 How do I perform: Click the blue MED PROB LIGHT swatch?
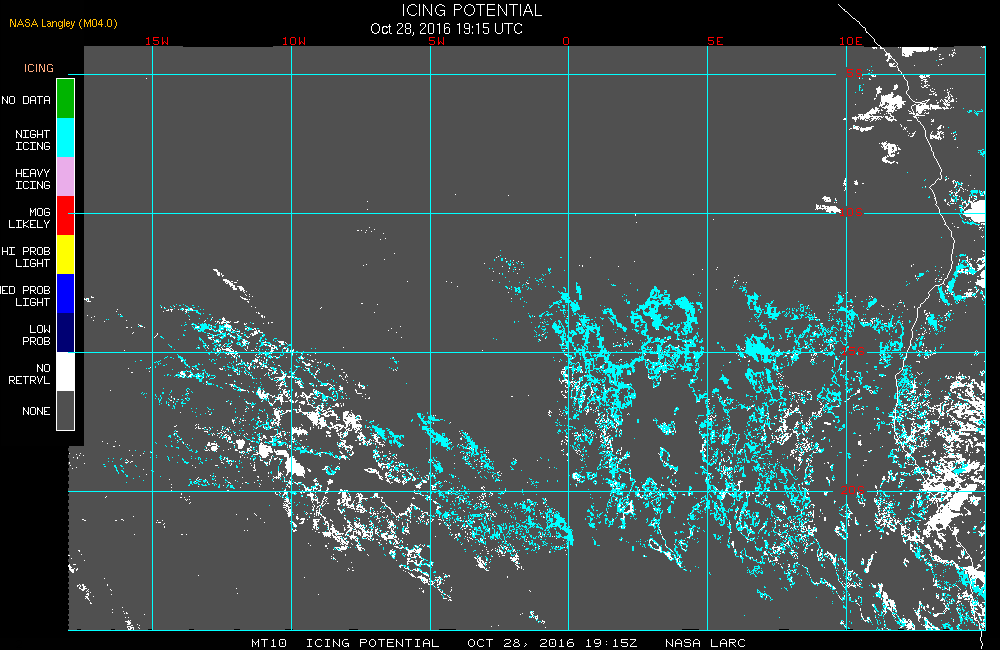coord(66,293)
